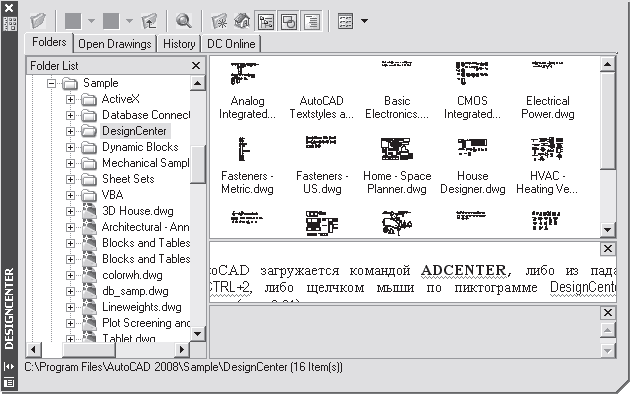630x394 pixels.
Task: Click the Forward navigation button
Action: coord(111,21)
